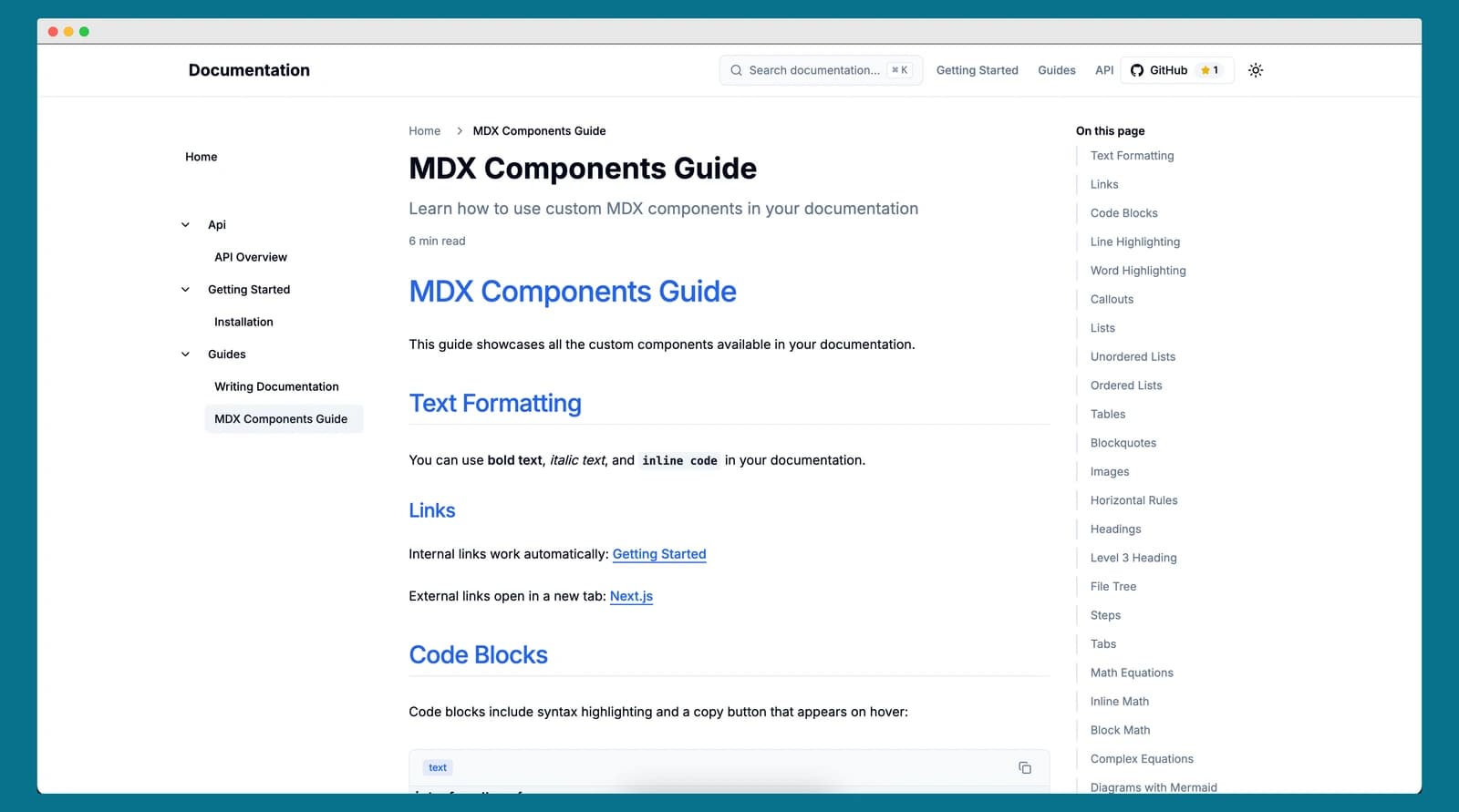This screenshot has height=812, width=1459.
Task: Open Installation sidebar page
Action: [243, 322]
